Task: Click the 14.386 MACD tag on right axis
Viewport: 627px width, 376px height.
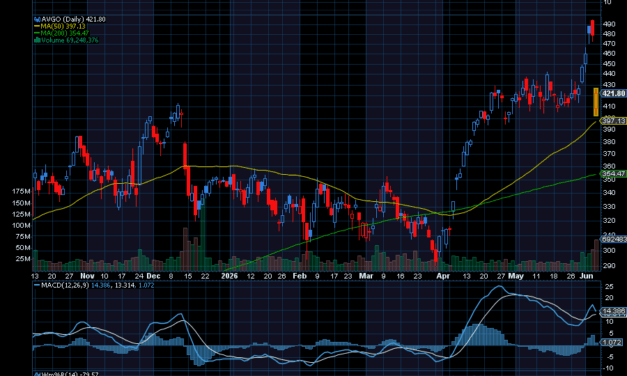Action: pos(613,311)
